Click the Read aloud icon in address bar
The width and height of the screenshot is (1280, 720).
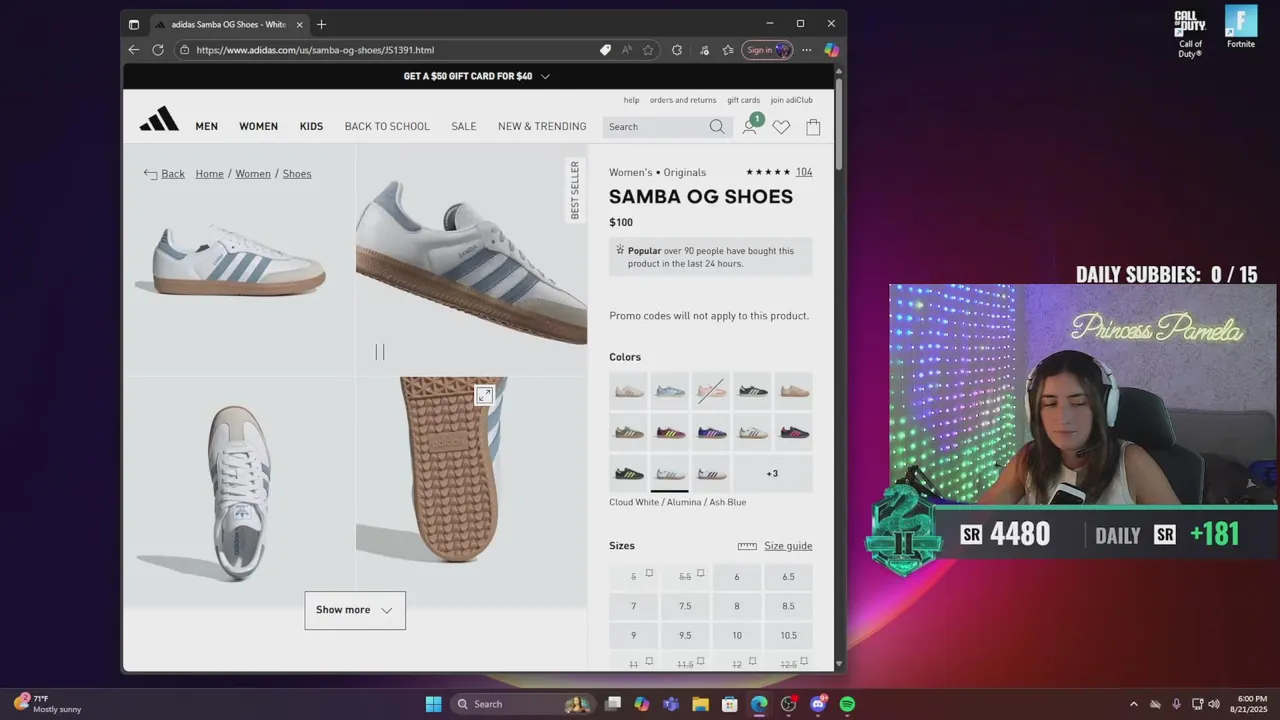tap(627, 50)
